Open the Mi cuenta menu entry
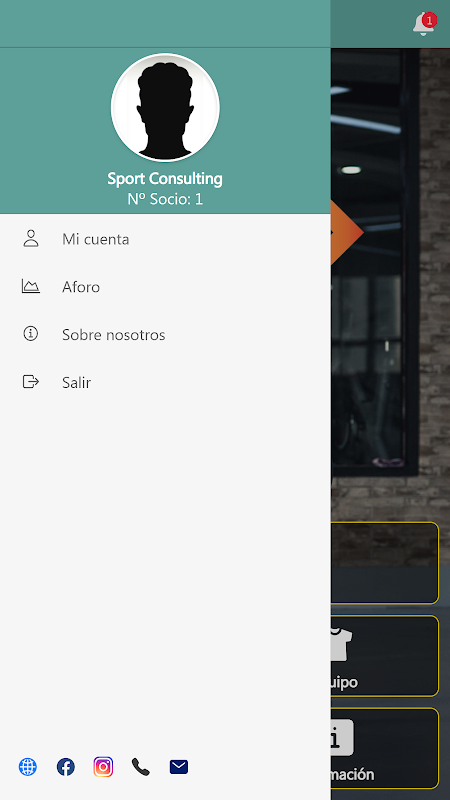The image size is (450, 800). [x=165, y=239]
